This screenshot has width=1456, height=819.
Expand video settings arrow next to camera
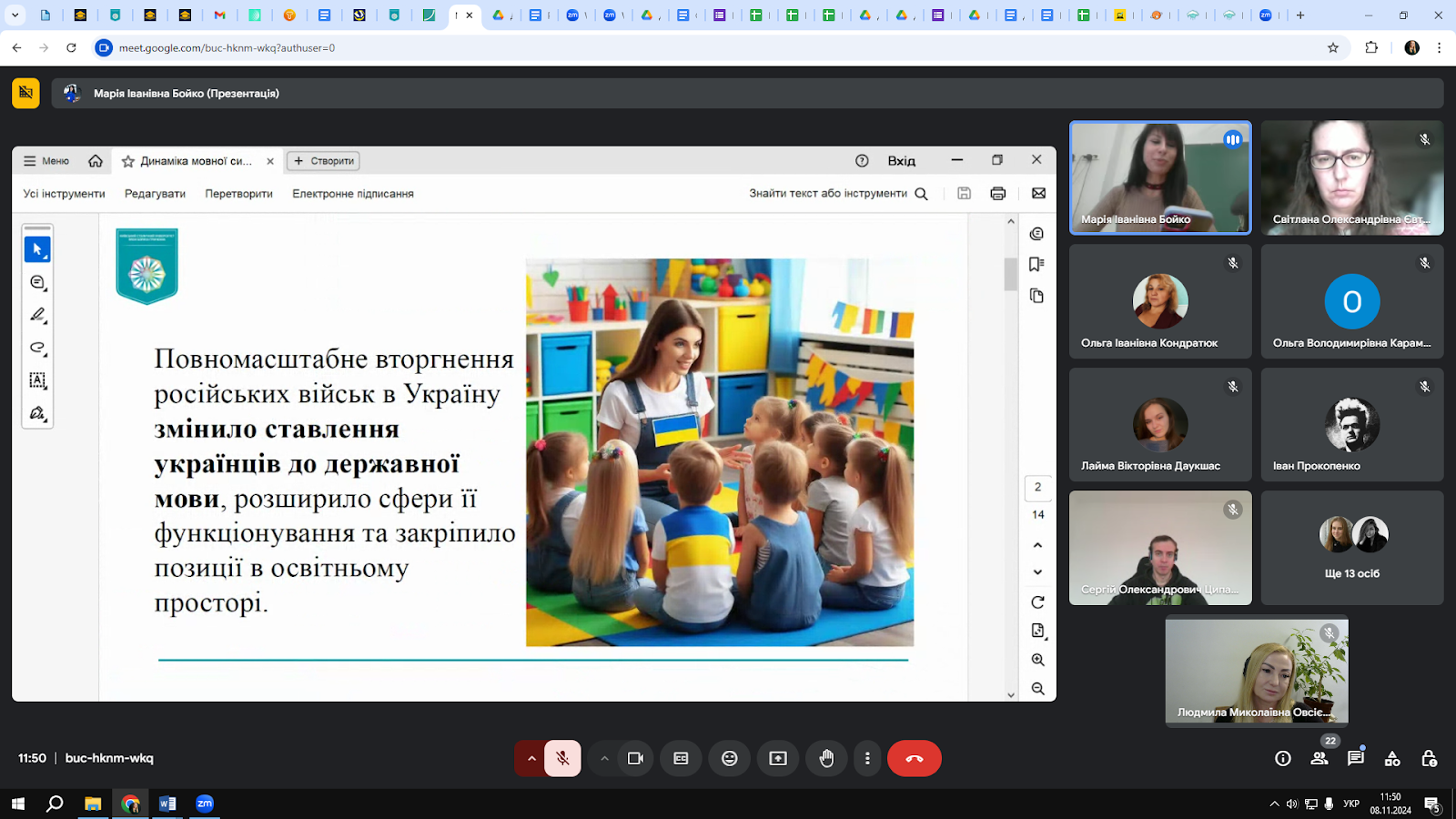click(x=604, y=758)
